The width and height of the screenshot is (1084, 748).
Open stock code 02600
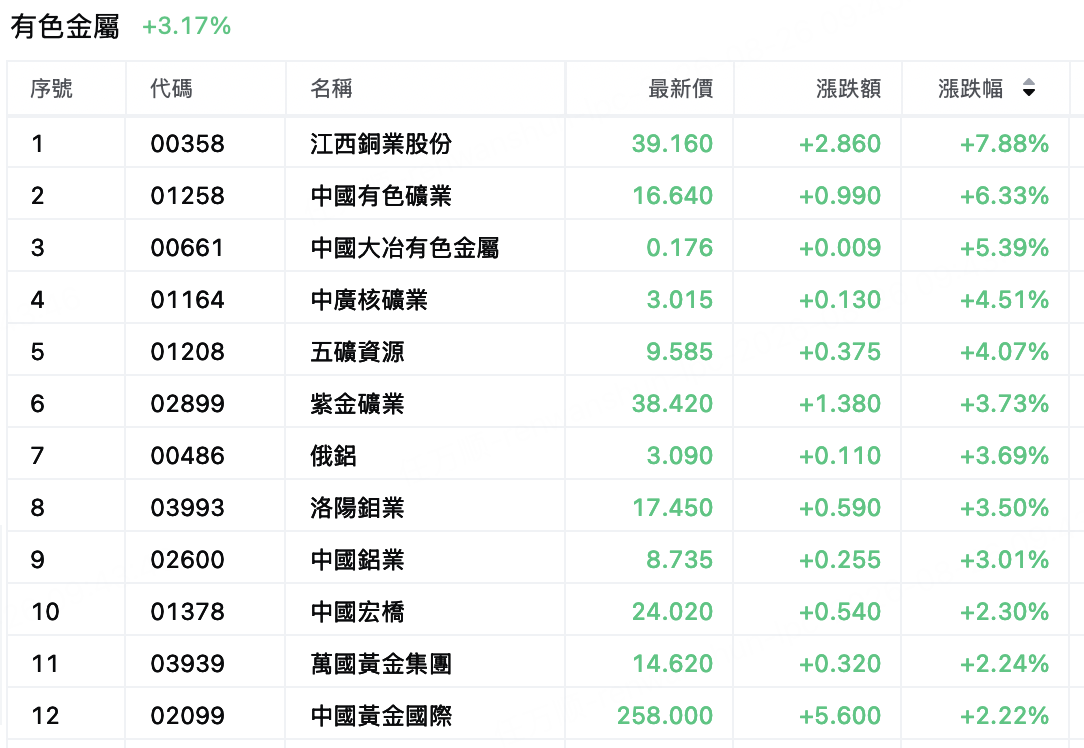click(187, 560)
